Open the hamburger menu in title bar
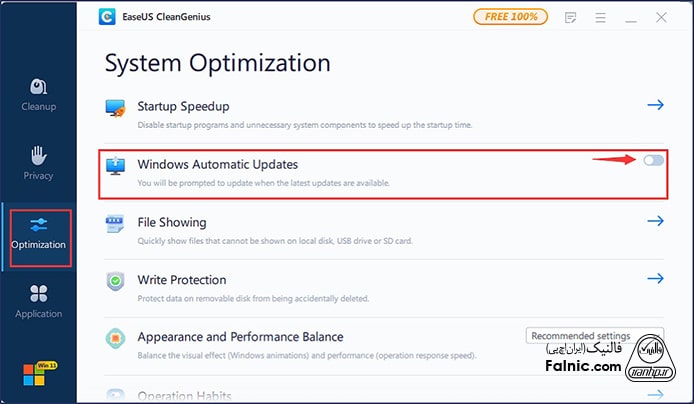The width and height of the screenshot is (694, 404). tap(599, 17)
